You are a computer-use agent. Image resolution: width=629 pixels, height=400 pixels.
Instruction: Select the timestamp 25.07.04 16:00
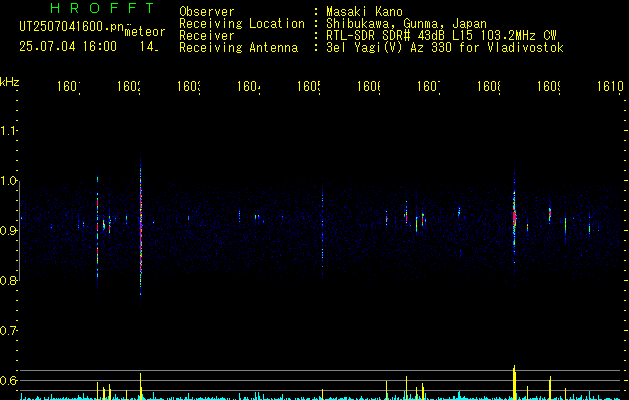68,47
